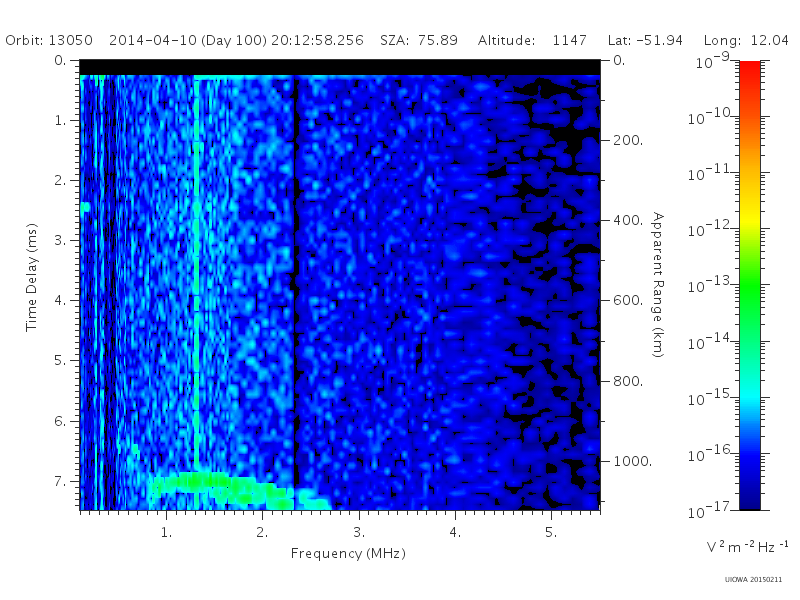This screenshot has height=600, width=800.
Task: Click the color scale bar legend
Action: click(750, 285)
